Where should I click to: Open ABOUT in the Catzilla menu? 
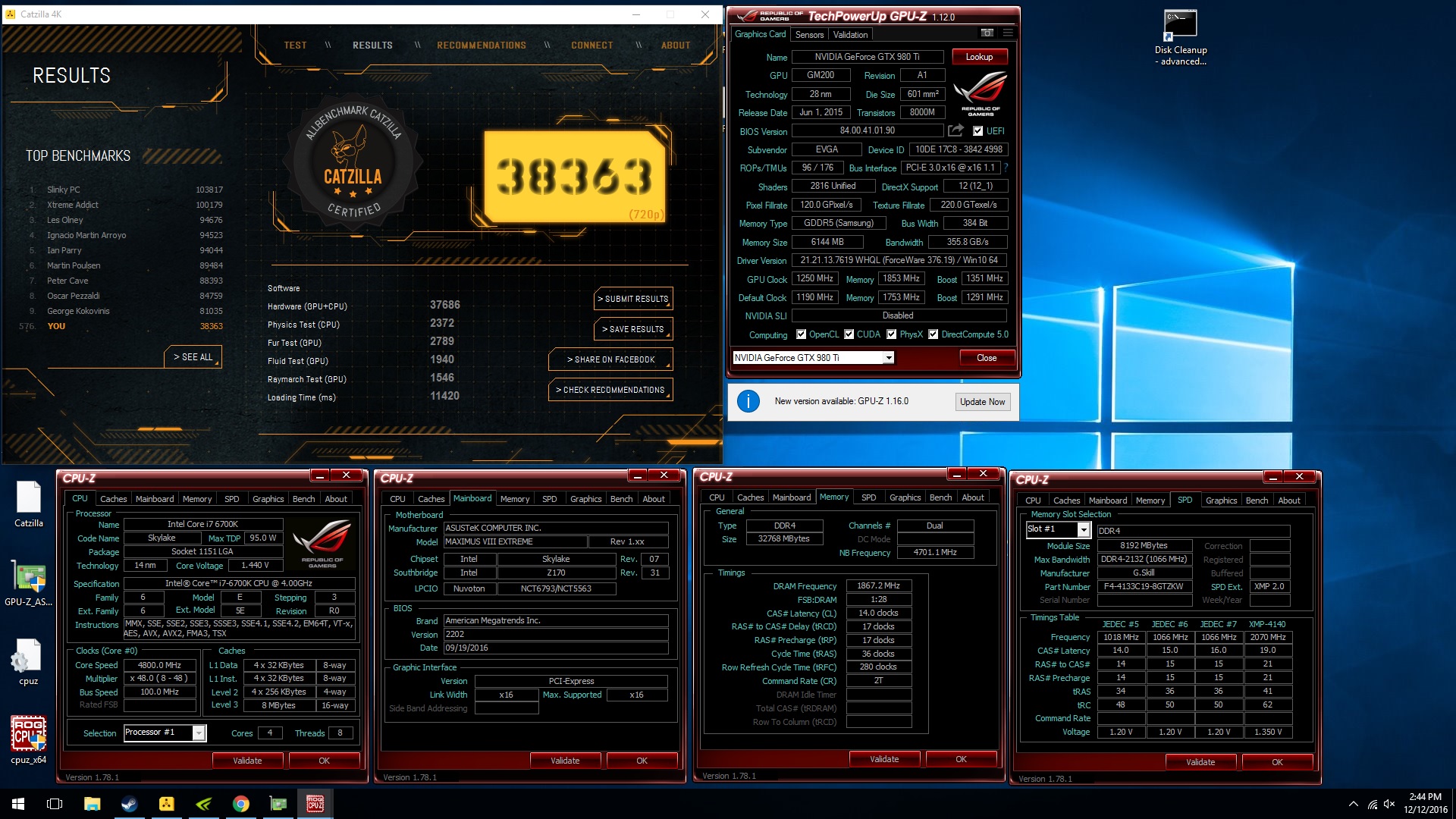point(676,45)
